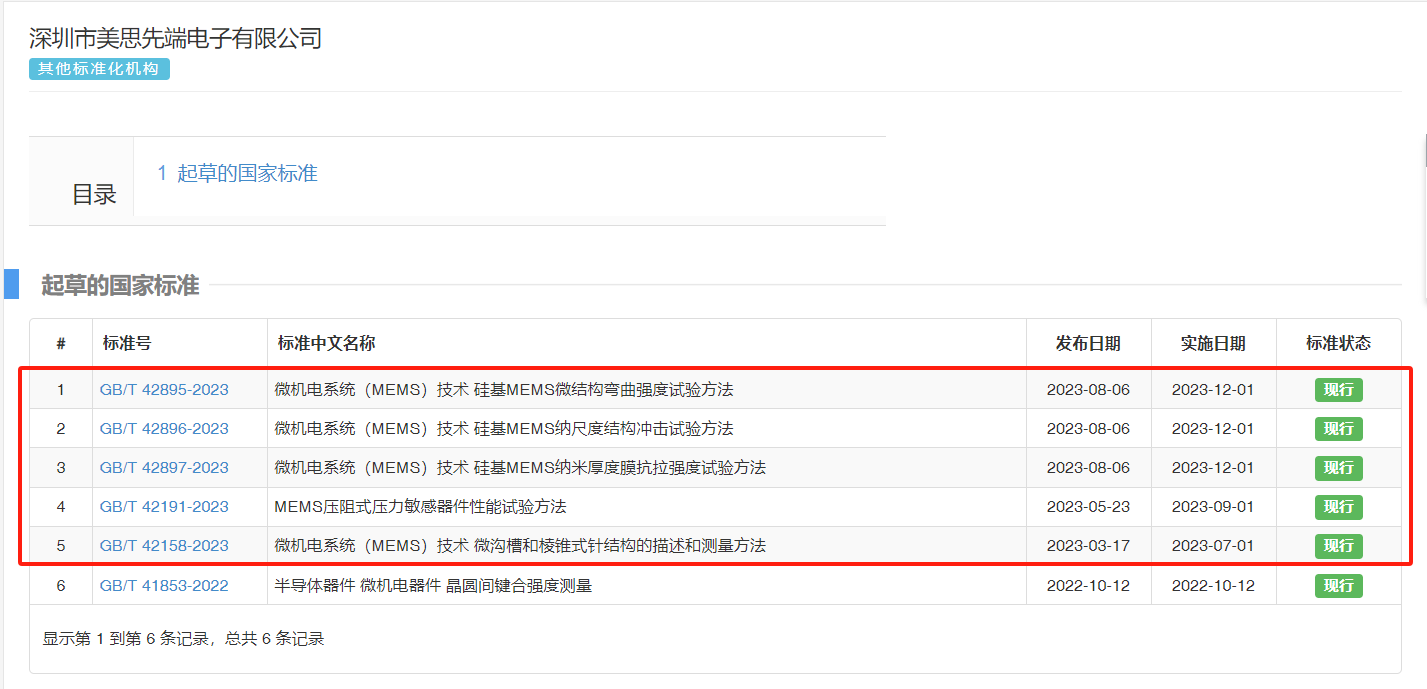The width and height of the screenshot is (1427, 689).
Task: Click the index number cell of GB/T 41853-2022
Action: tap(61, 586)
